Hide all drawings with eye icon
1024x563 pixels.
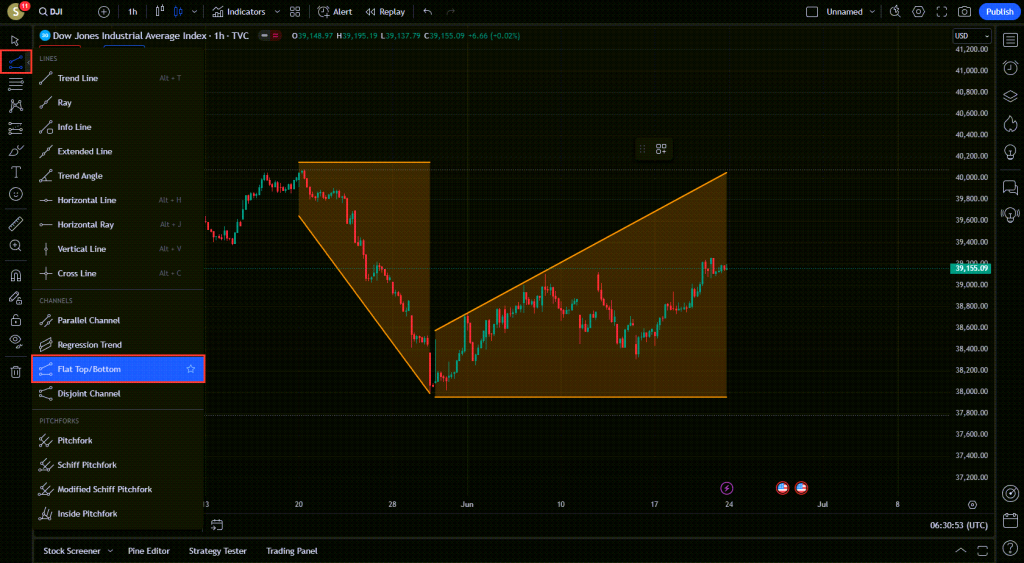[16, 341]
